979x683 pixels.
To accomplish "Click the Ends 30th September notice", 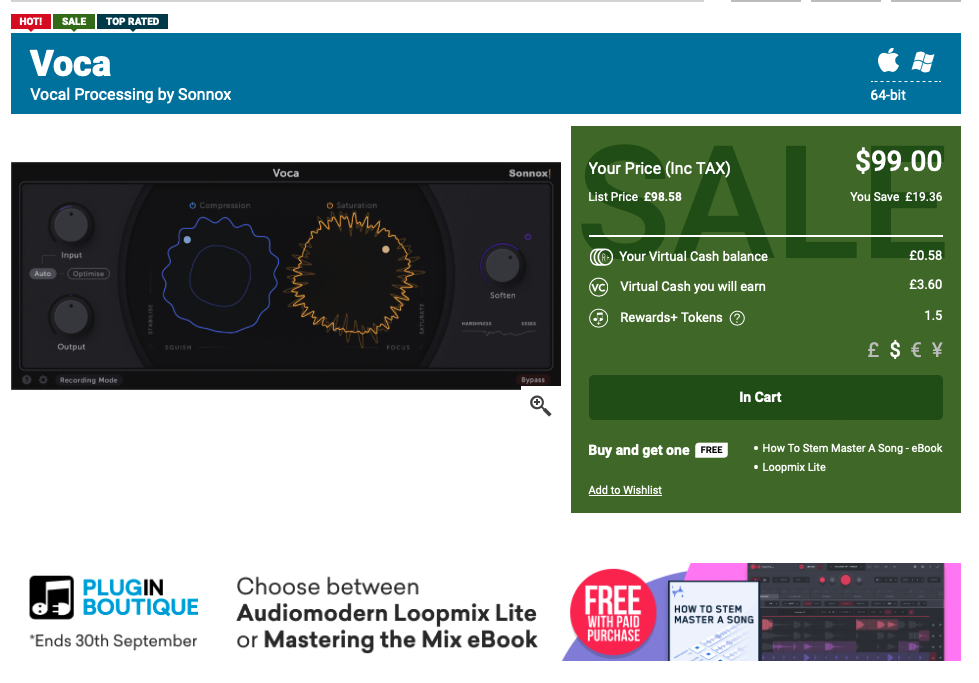I will (x=113, y=641).
